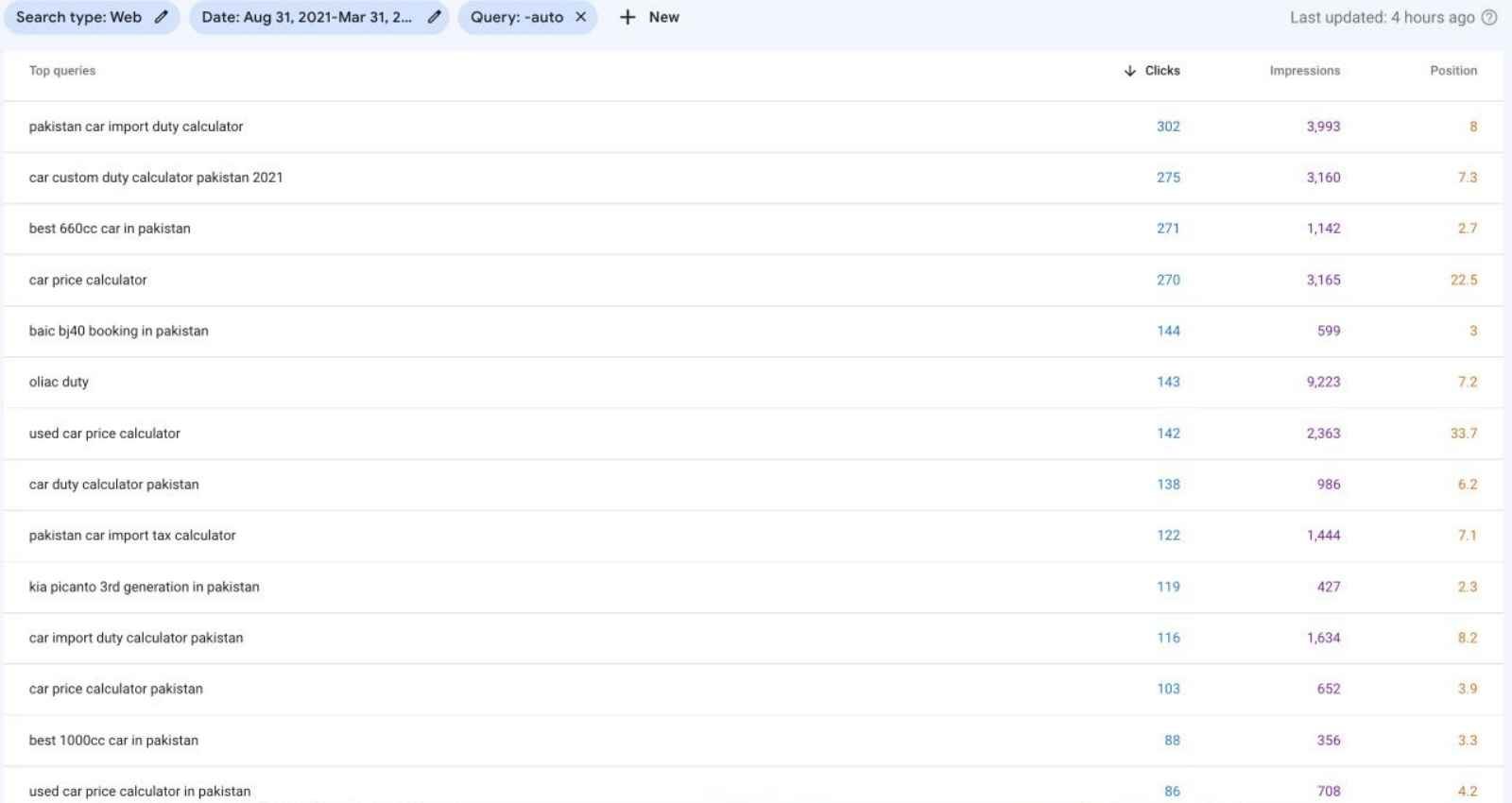Click the plus icon to add filter
Screen dimensions: 1512x803
627,17
